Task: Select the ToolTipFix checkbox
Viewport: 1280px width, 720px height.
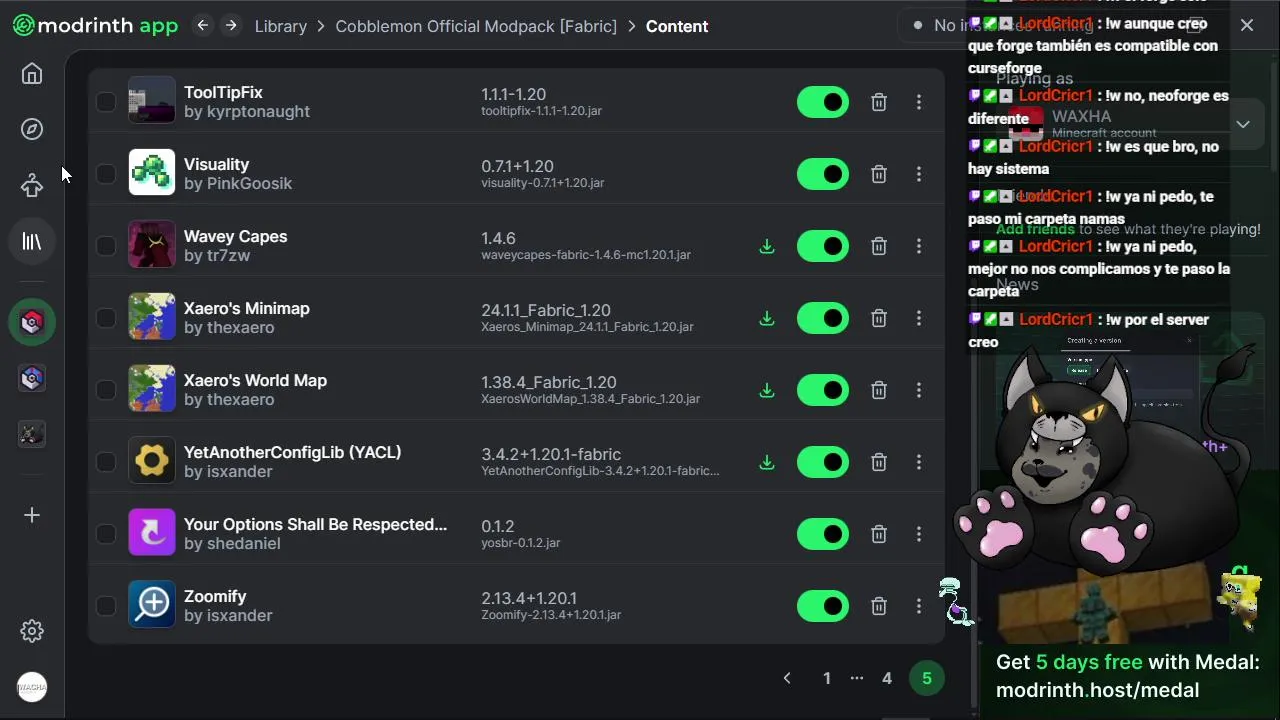Action: point(105,102)
